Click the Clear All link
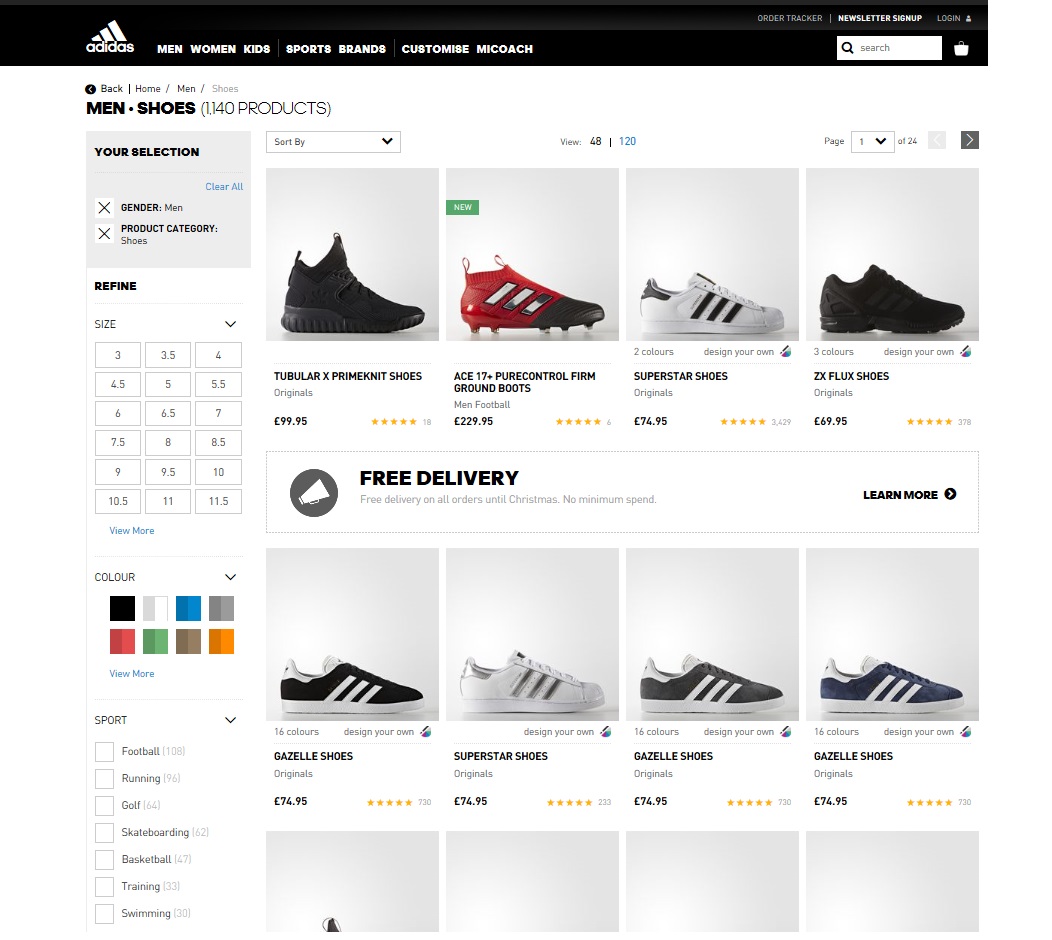 (223, 186)
